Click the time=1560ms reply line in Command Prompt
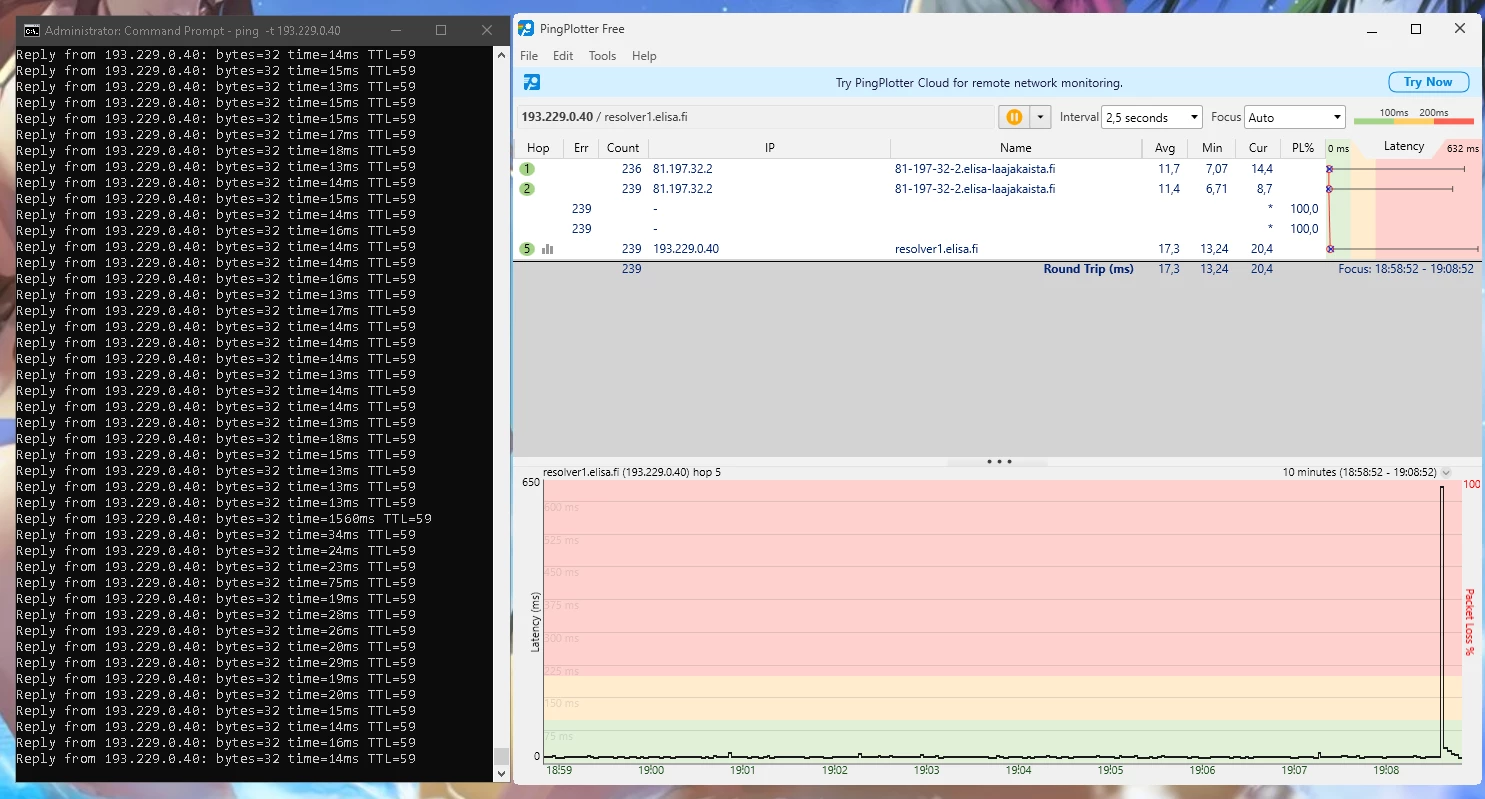Viewport: 1485px width, 799px height. (x=224, y=519)
